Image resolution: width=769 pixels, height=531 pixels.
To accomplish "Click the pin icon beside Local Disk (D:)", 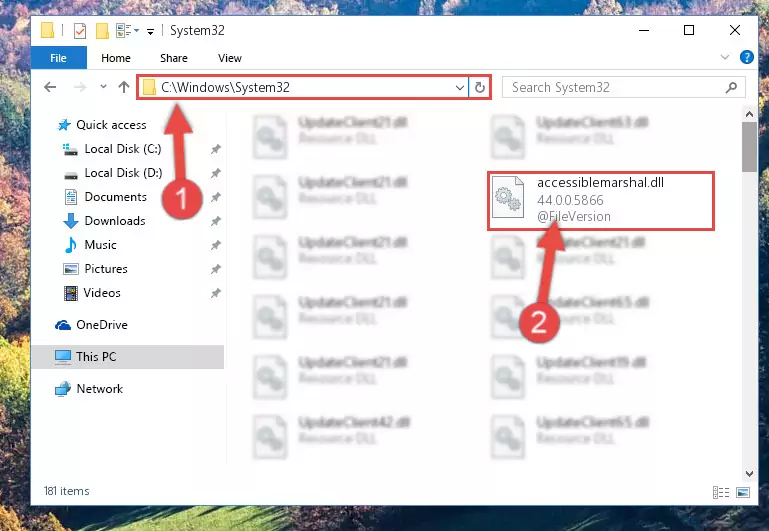I will click(x=215, y=173).
